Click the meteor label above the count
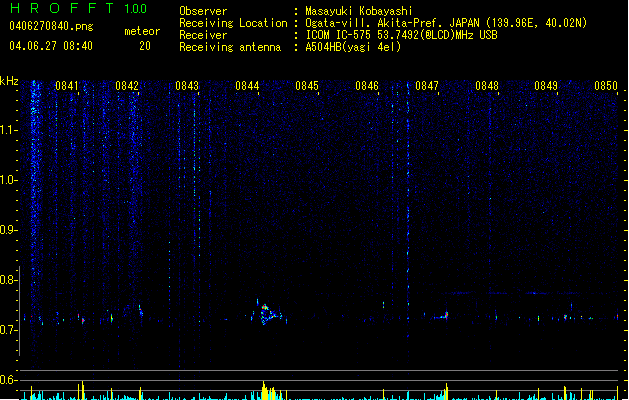Viewport: 629px width, 400px height. [x=142, y=31]
